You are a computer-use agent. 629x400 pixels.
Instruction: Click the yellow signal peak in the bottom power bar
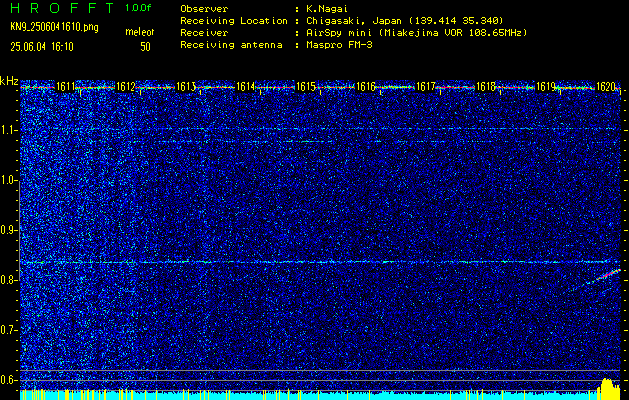point(608,389)
